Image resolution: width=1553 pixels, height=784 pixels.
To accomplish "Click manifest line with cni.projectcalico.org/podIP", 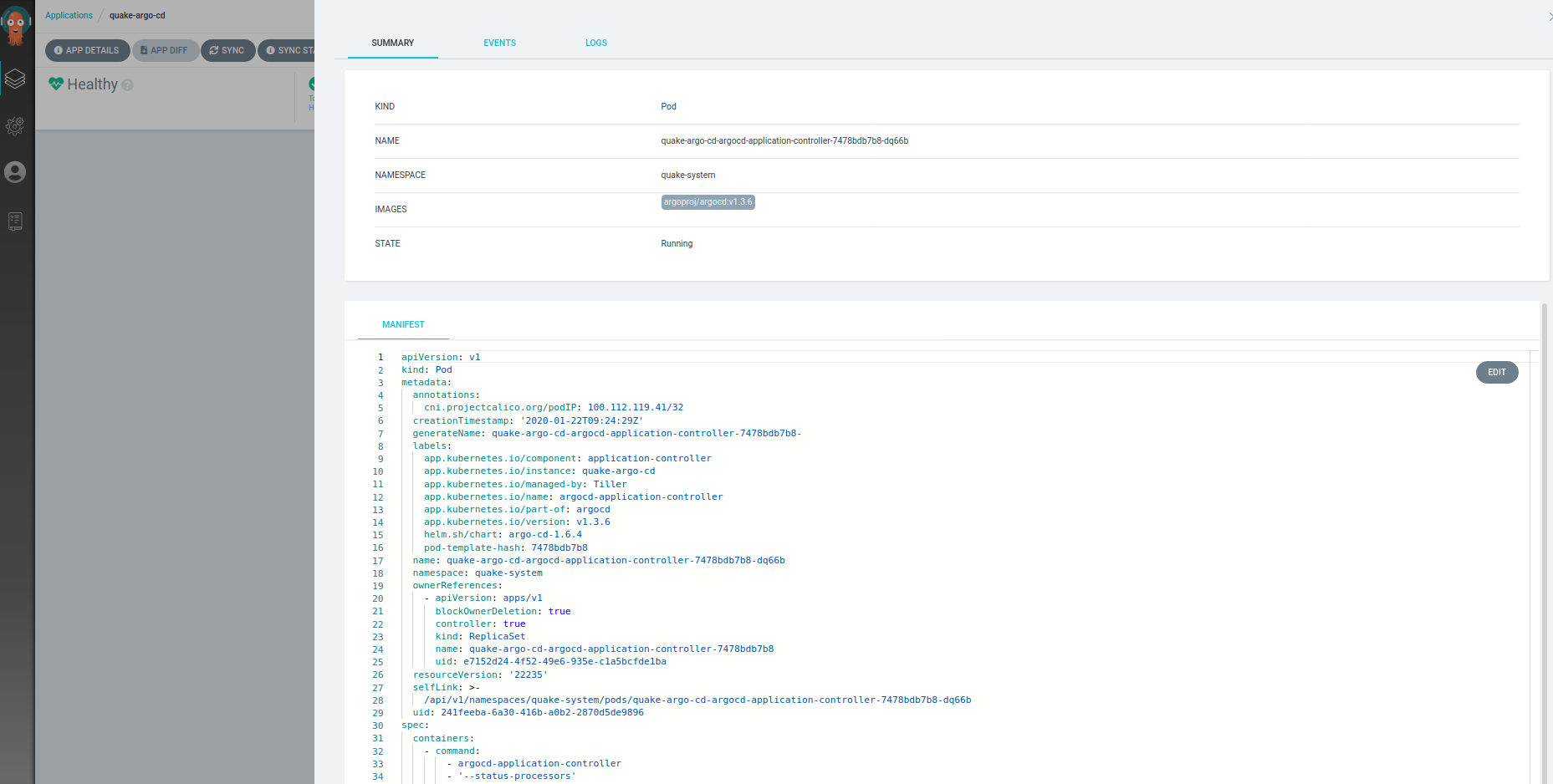I will (x=554, y=408).
